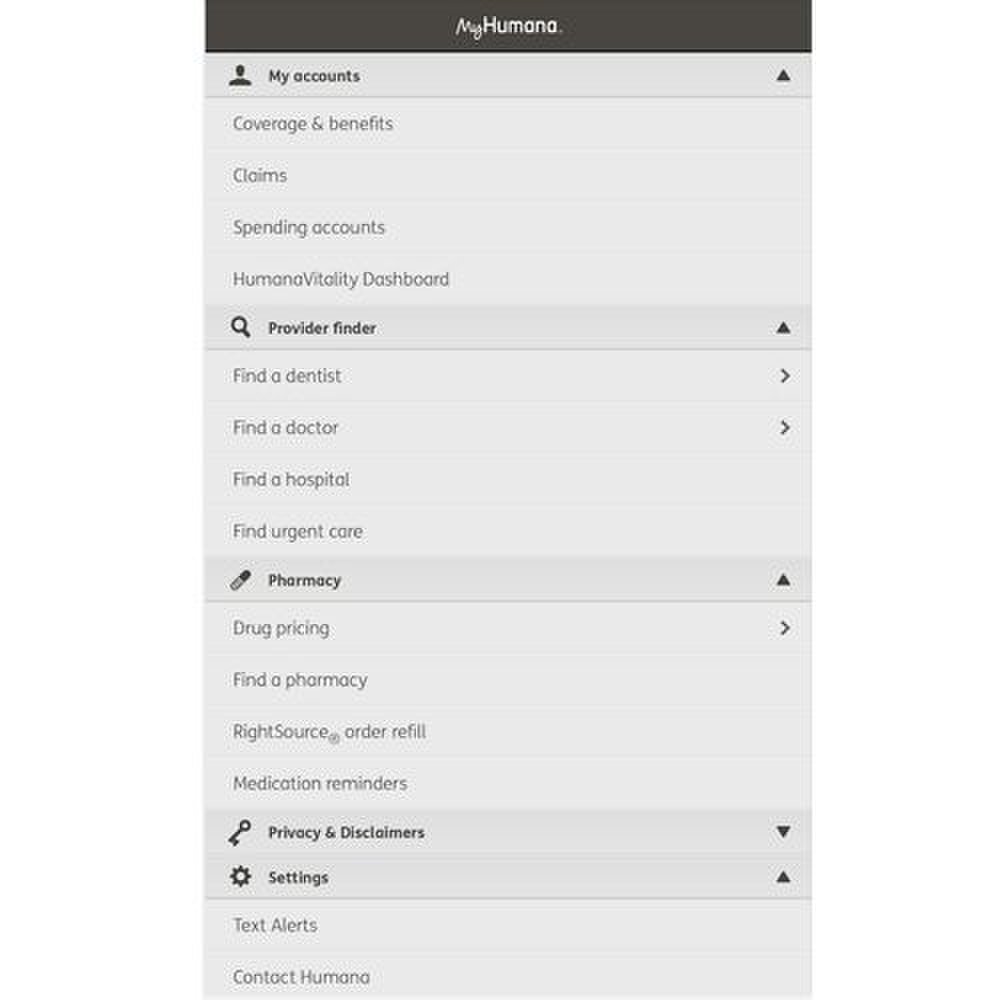Open the Find a dentist chevron arrow

point(785,376)
